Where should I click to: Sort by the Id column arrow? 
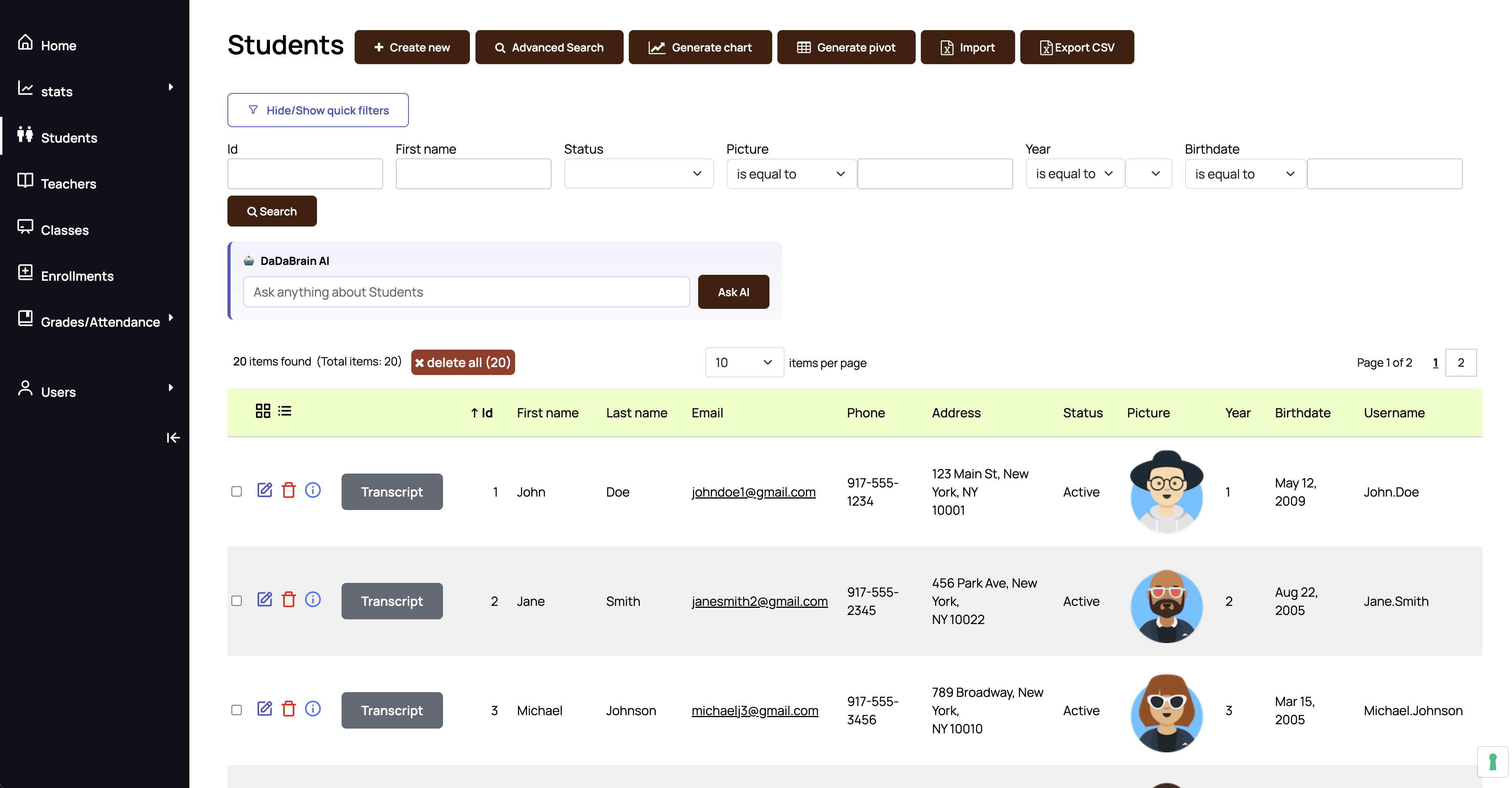(474, 413)
